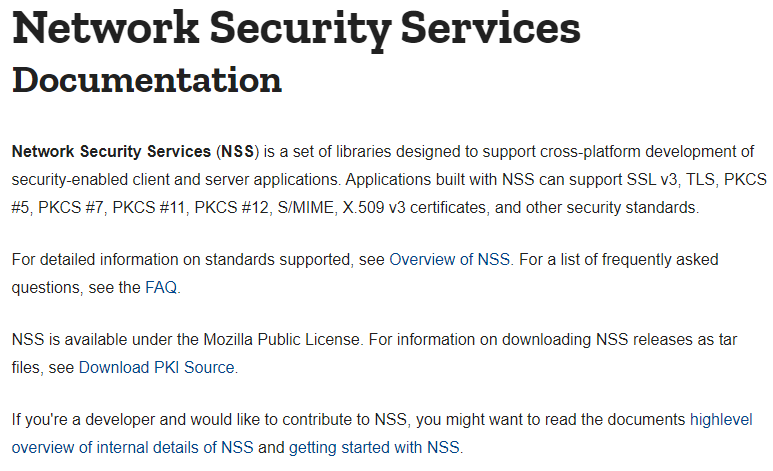The width and height of the screenshot is (773, 471).
Task: Click the bold NSS abbreviation in parentheses
Action: [238, 151]
